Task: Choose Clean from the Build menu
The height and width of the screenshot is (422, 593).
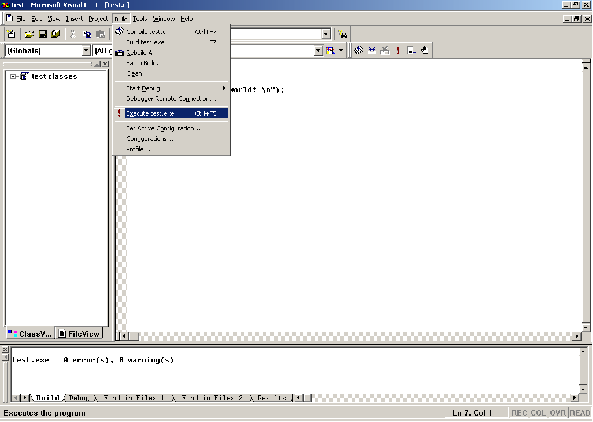Action: coord(172,73)
